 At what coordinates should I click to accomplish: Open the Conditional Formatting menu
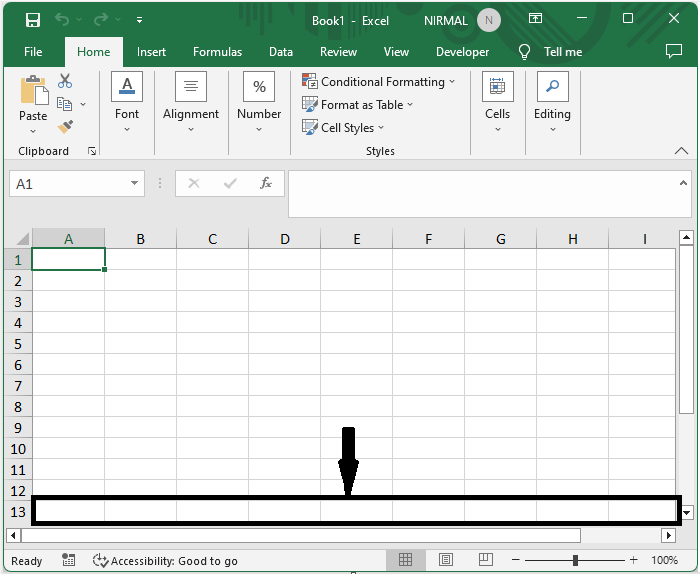(x=379, y=82)
